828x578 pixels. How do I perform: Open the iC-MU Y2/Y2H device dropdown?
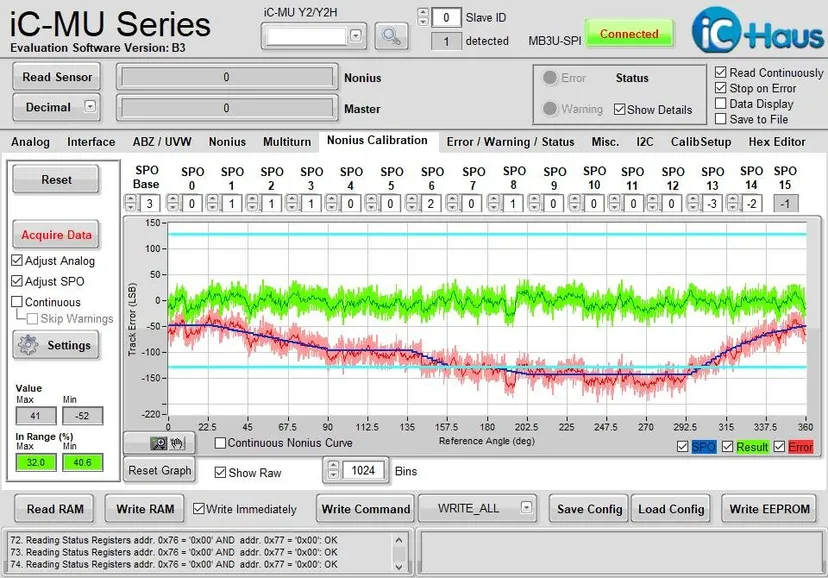click(355, 36)
